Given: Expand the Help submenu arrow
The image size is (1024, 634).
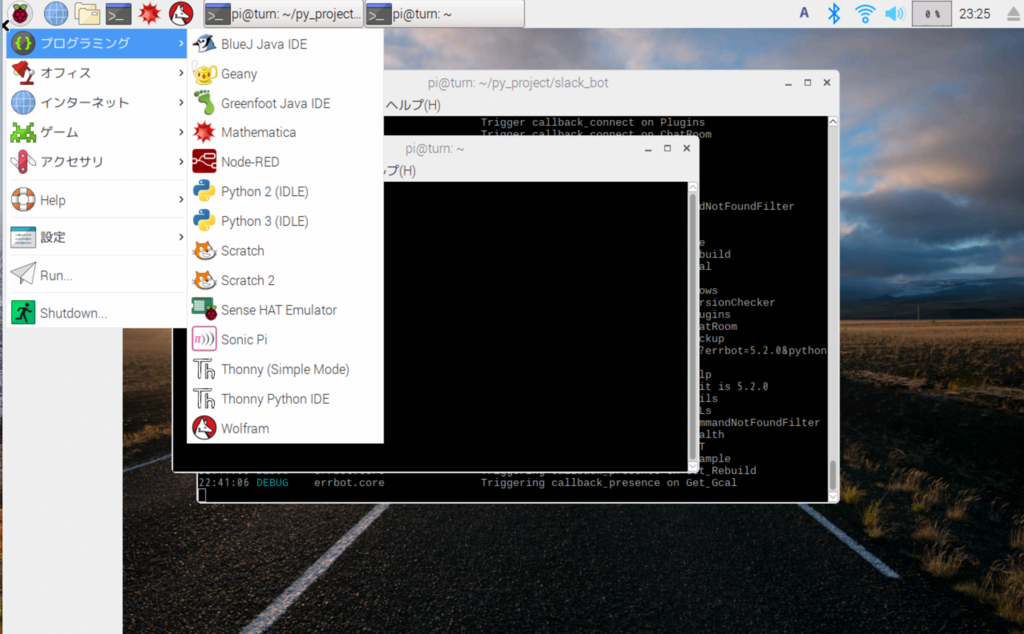Looking at the screenshot, I should pyautogui.click(x=181, y=200).
